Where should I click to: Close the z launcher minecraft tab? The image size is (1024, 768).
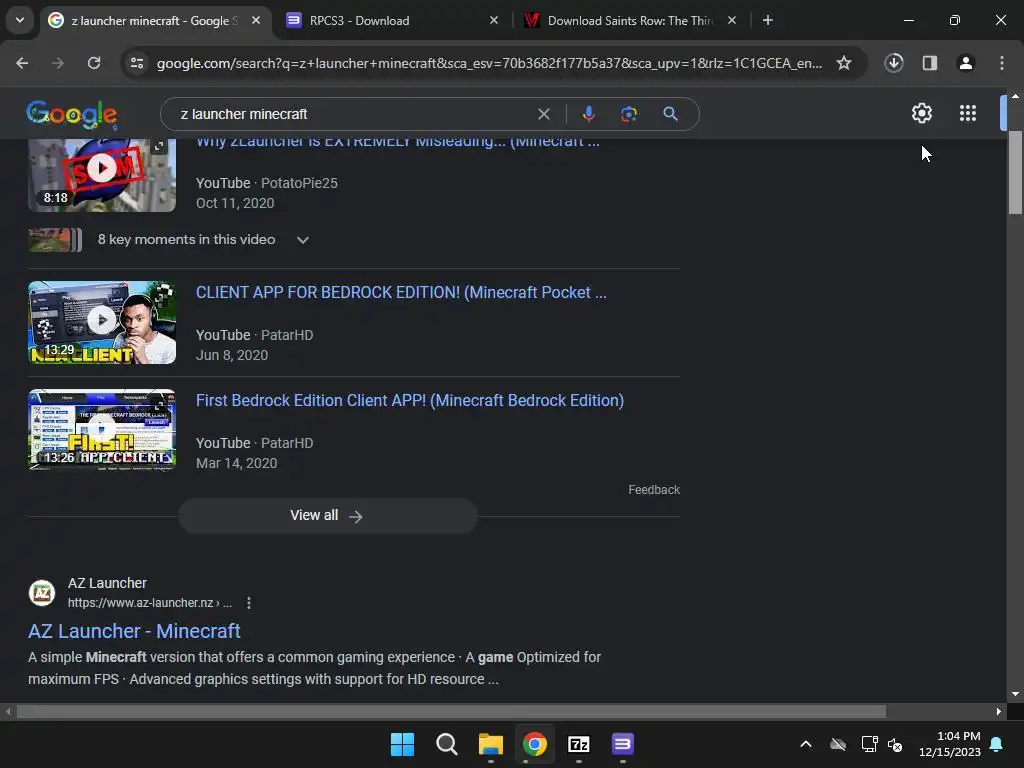pyautogui.click(x=256, y=21)
